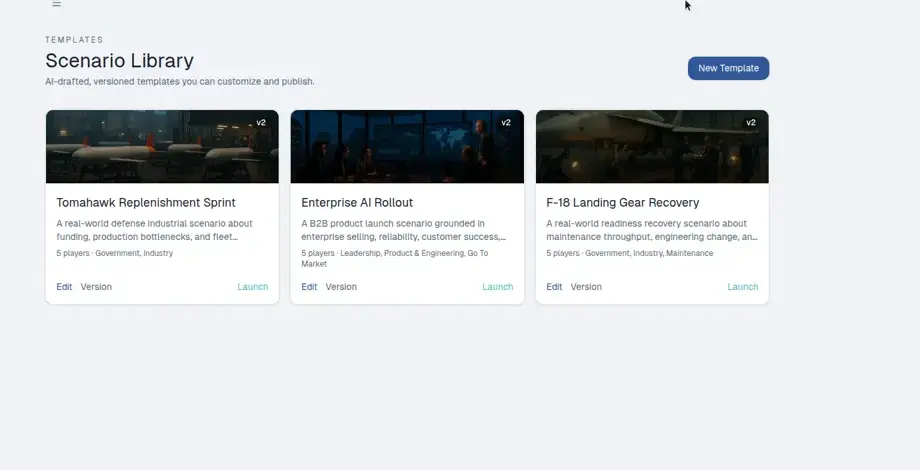Open Version for F-18 Landing Gear Recovery
Screen dimensions: 920x470
[586, 287]
